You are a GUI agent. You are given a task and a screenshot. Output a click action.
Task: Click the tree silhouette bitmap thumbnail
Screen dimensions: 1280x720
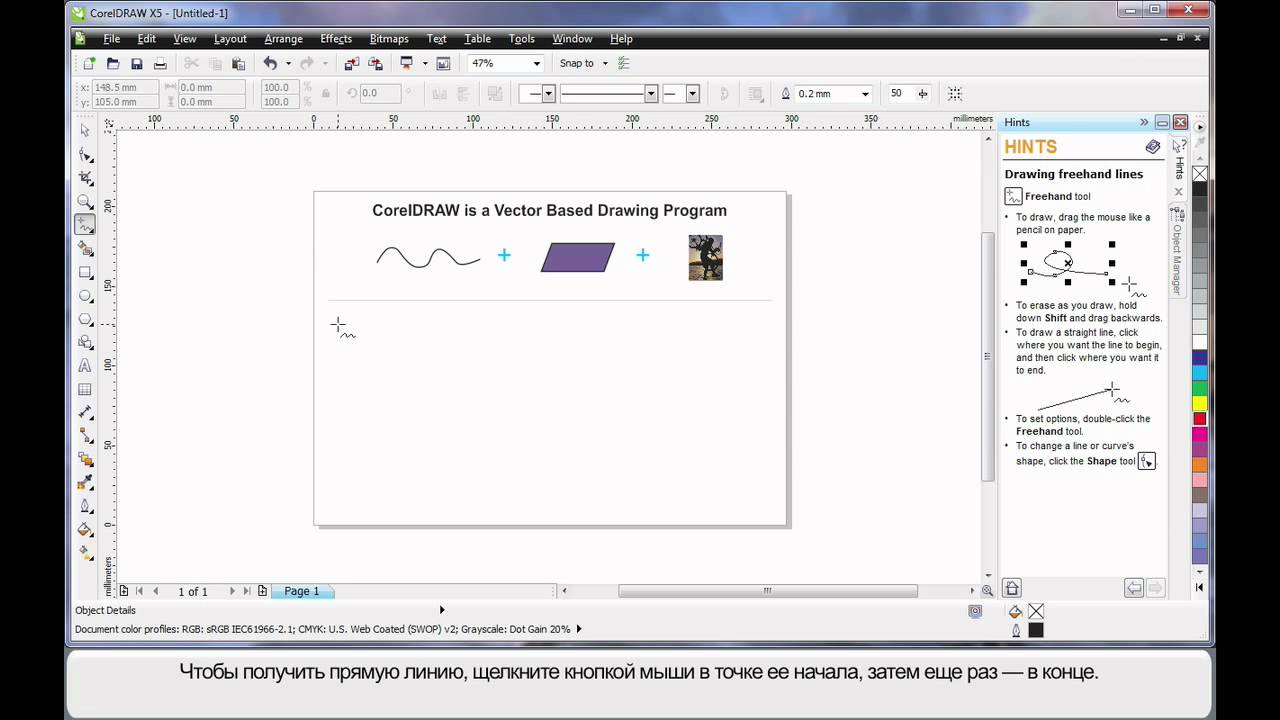[x=705, y=257]
